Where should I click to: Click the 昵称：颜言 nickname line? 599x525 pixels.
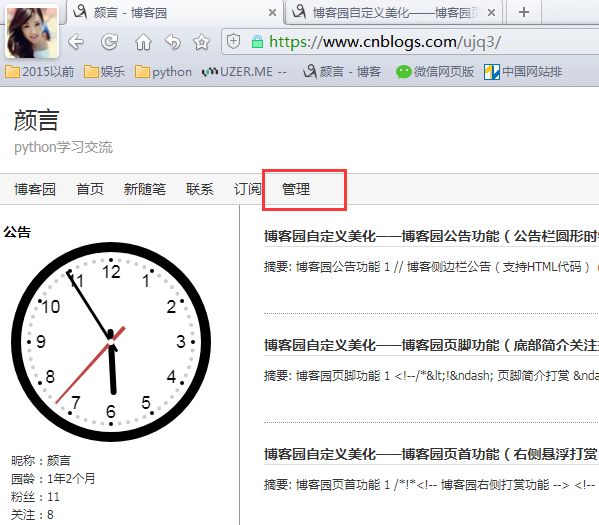pos(41,460)
